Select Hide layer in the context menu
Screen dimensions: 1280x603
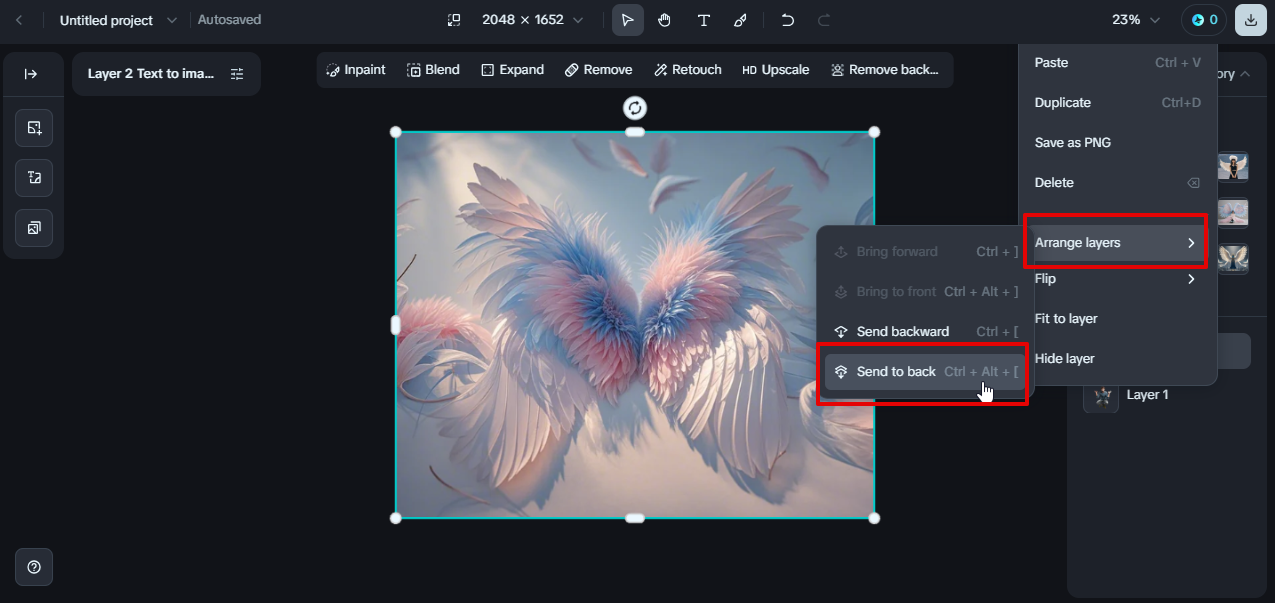click(x=1118, y=359)
